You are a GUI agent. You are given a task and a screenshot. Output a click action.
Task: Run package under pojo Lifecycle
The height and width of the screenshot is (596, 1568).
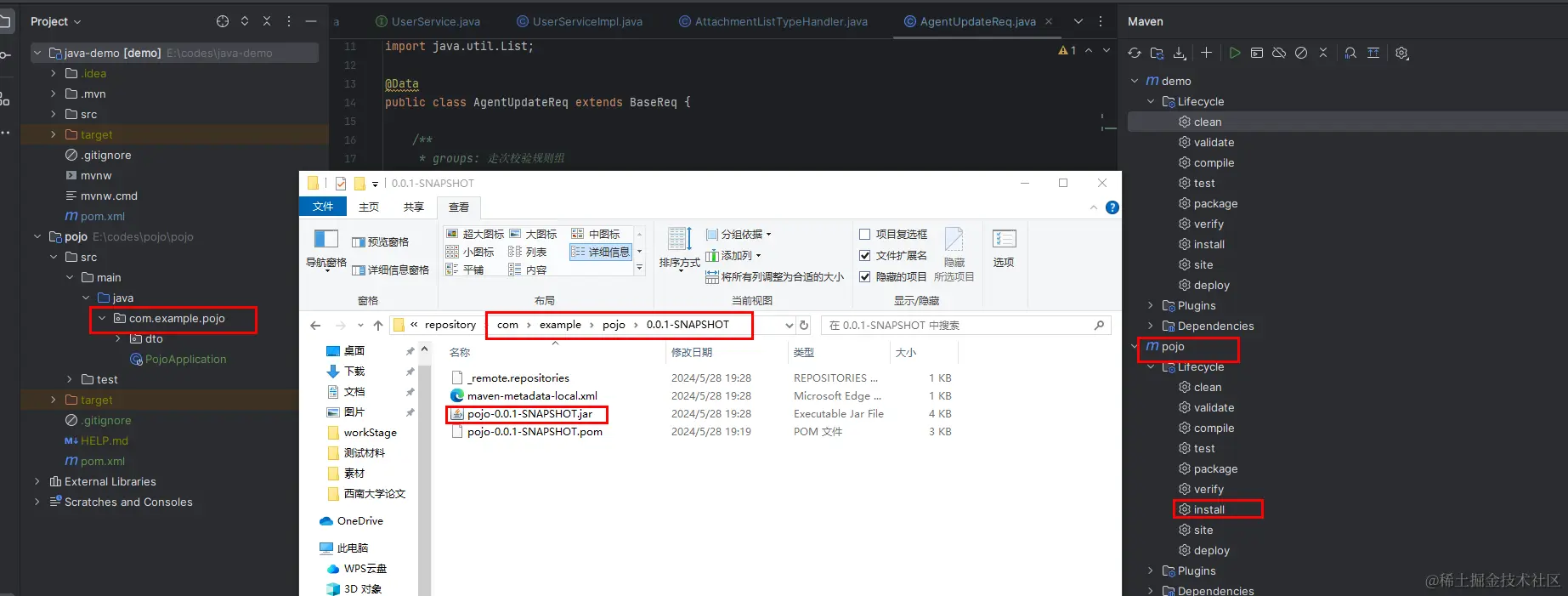tap(1215, 468)
